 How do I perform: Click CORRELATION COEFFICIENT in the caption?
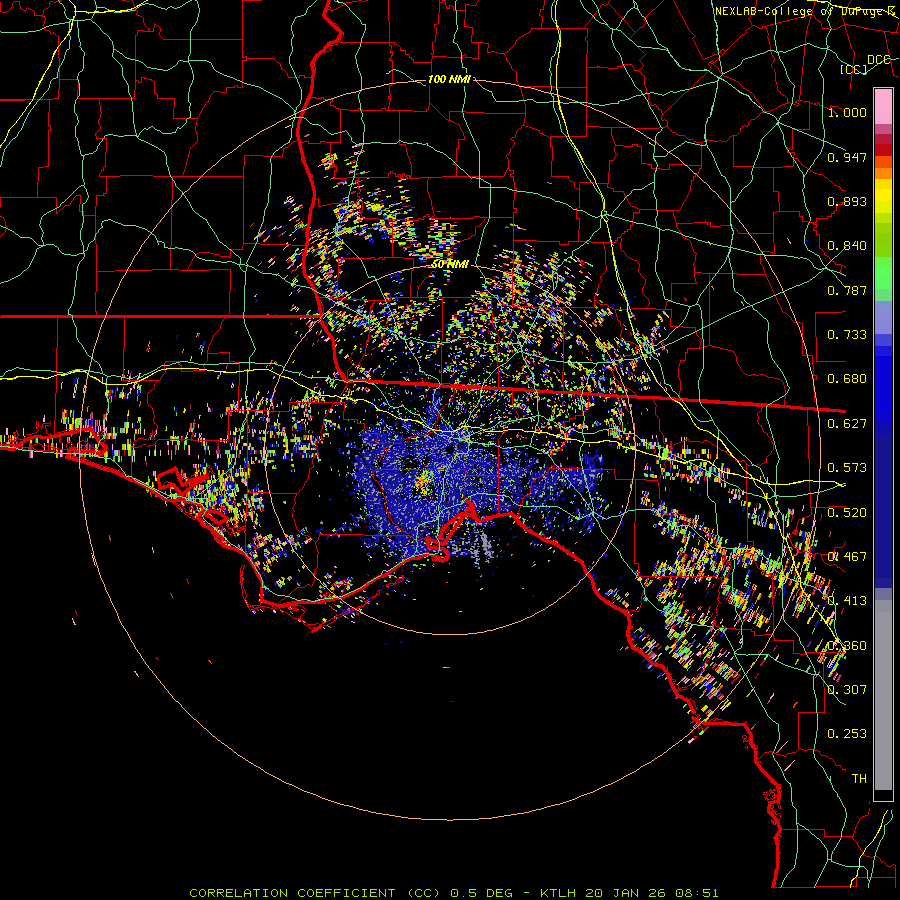coord(292,893)
